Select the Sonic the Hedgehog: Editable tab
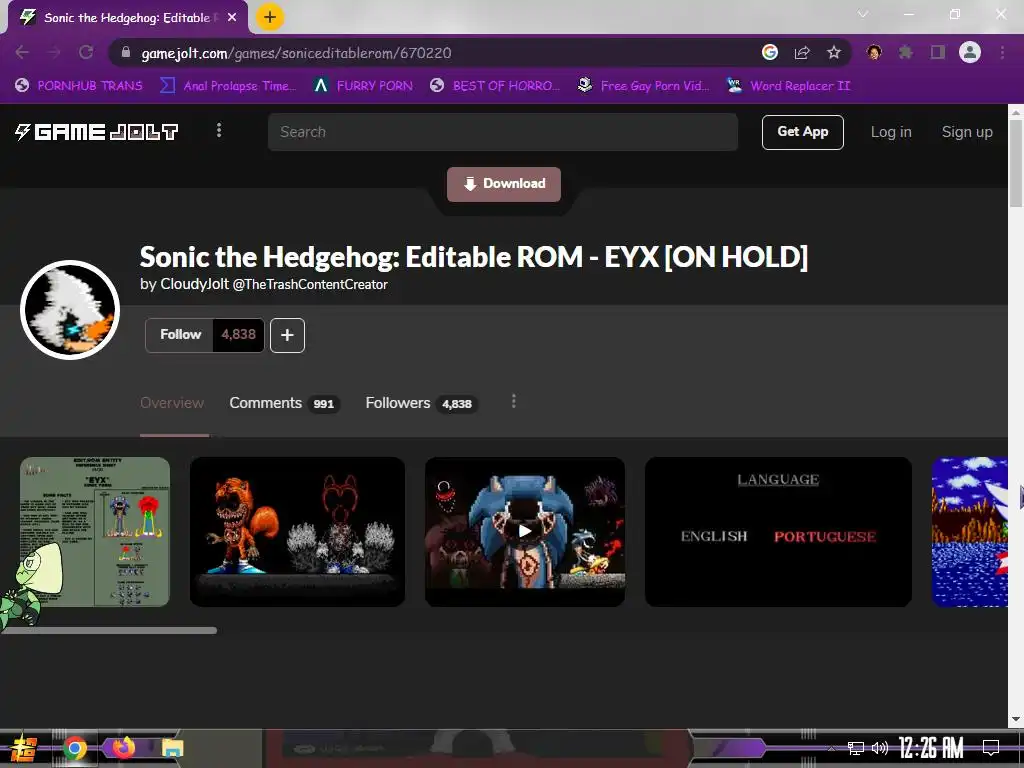 tap(128, 18)
